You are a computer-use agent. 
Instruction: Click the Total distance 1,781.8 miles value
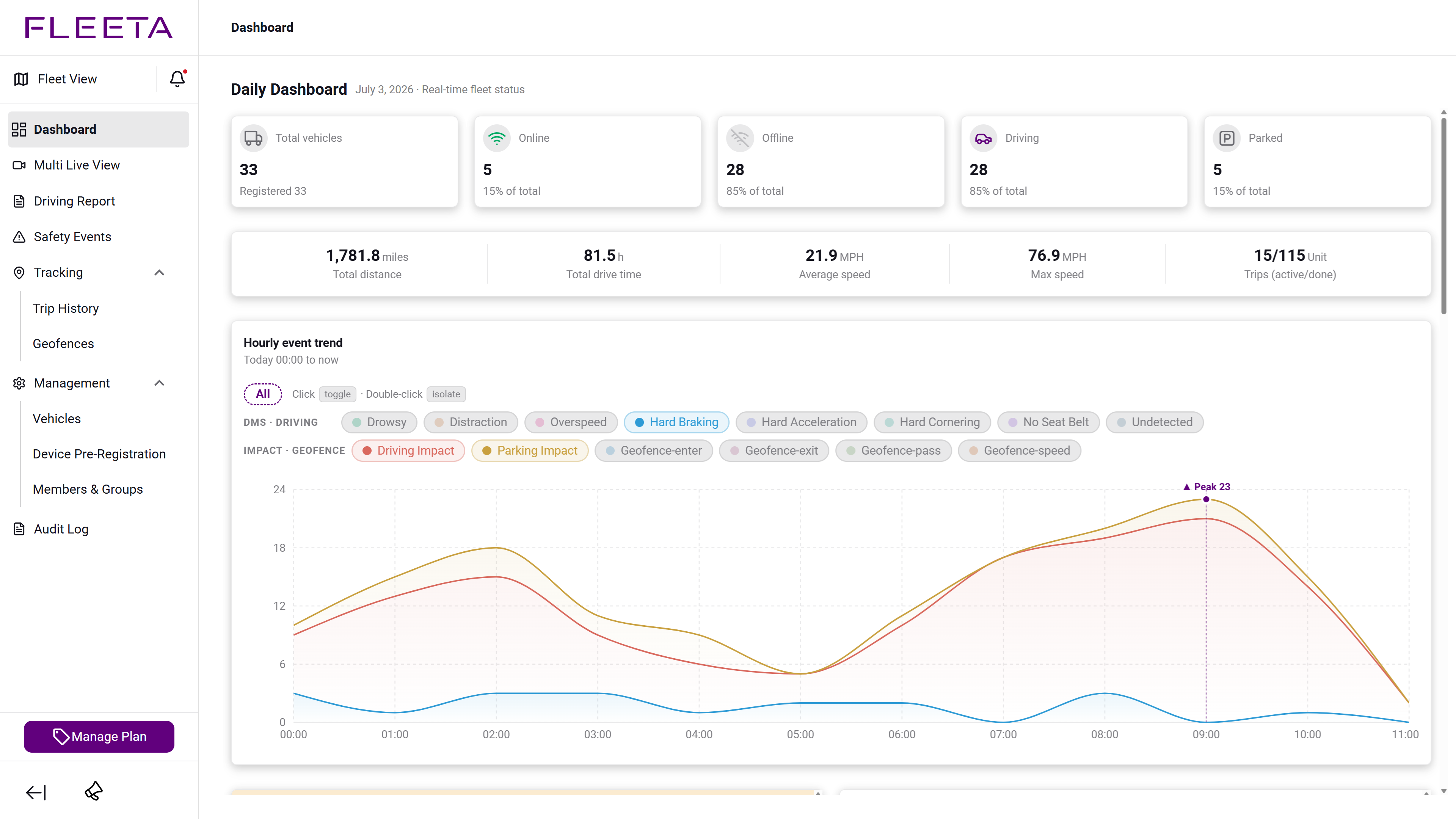tap(367, 256)
